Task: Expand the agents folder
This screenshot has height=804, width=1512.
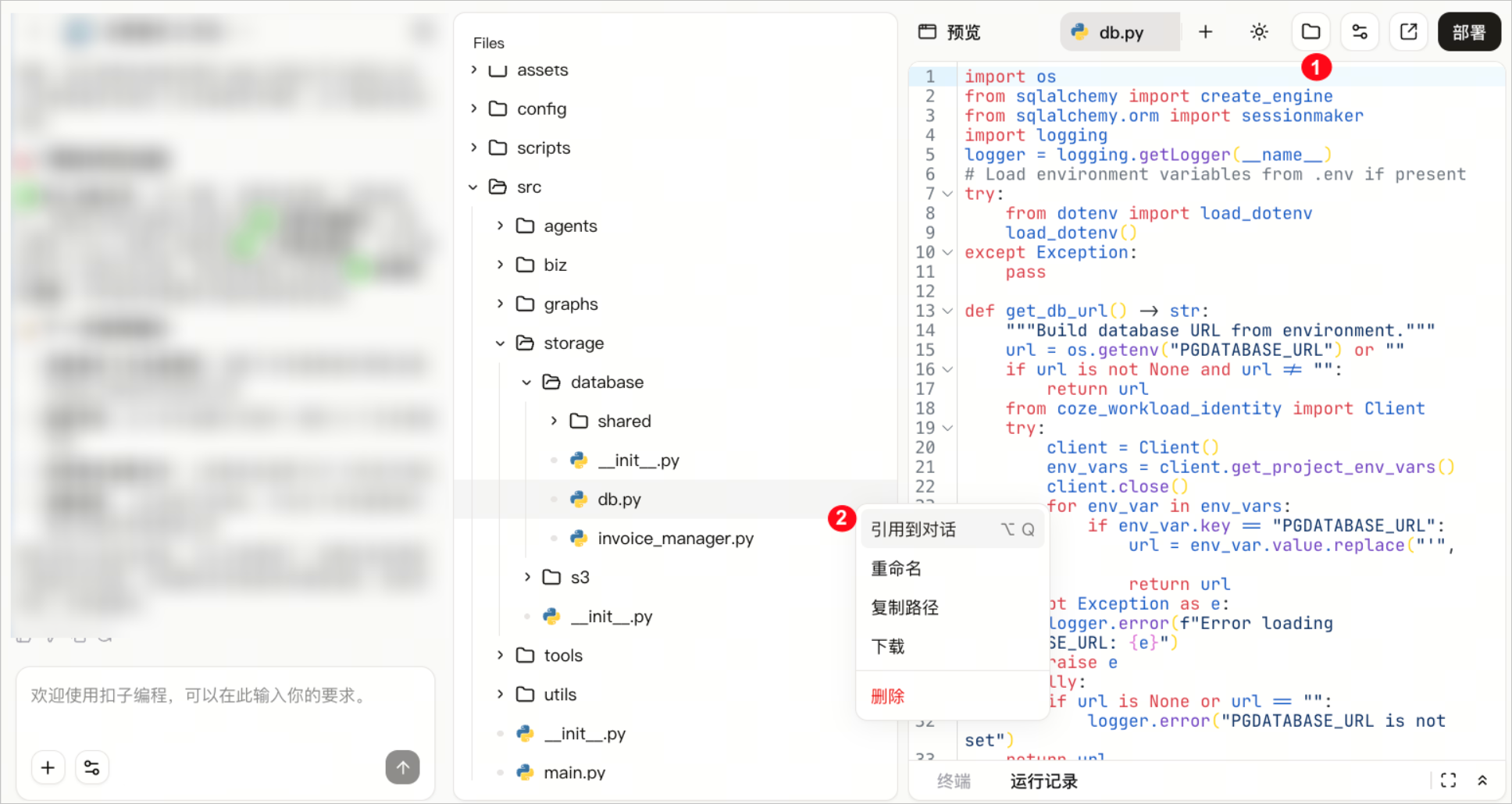Action: (x=500, y=226)
